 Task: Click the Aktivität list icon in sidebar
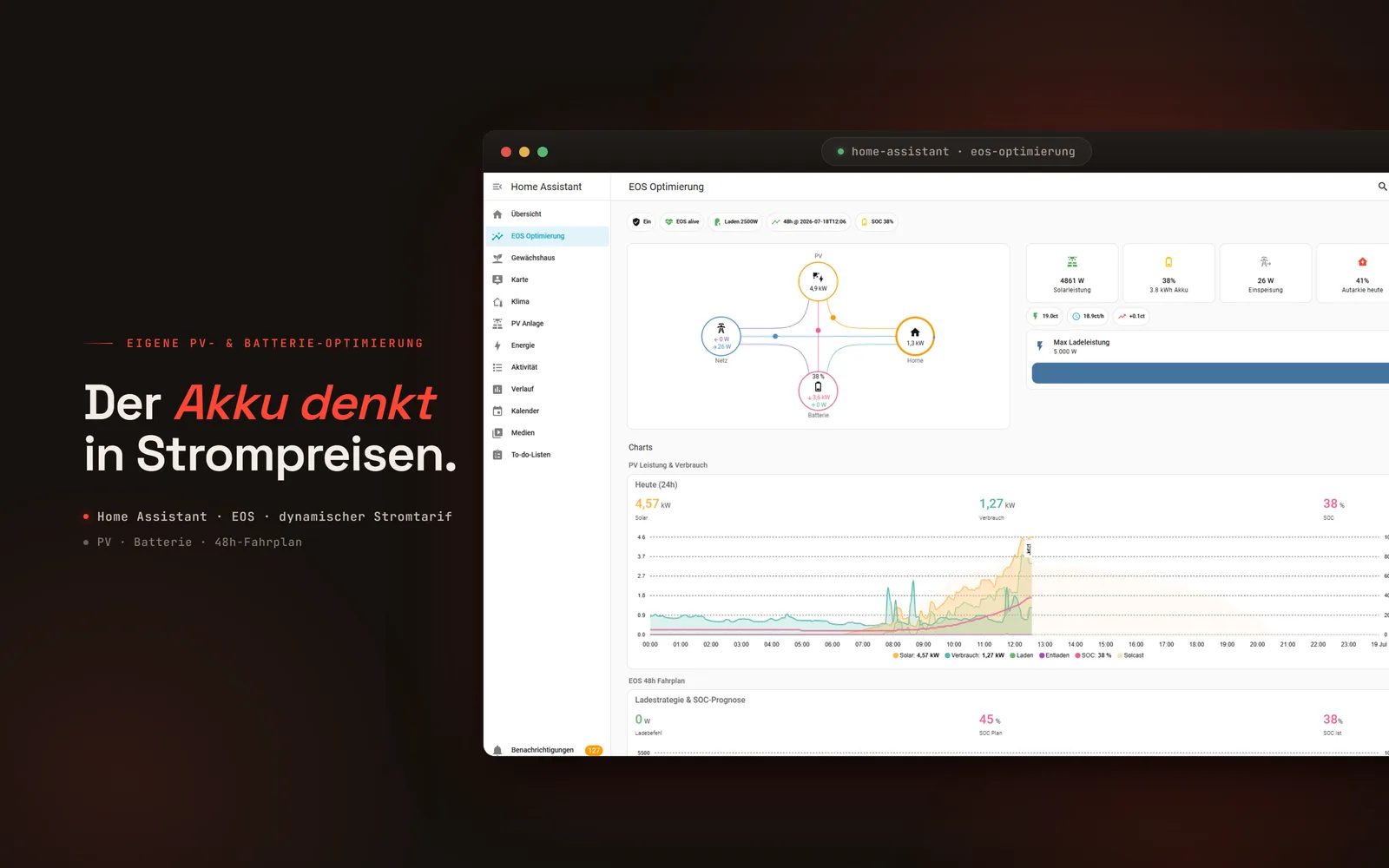pos(497,367)
